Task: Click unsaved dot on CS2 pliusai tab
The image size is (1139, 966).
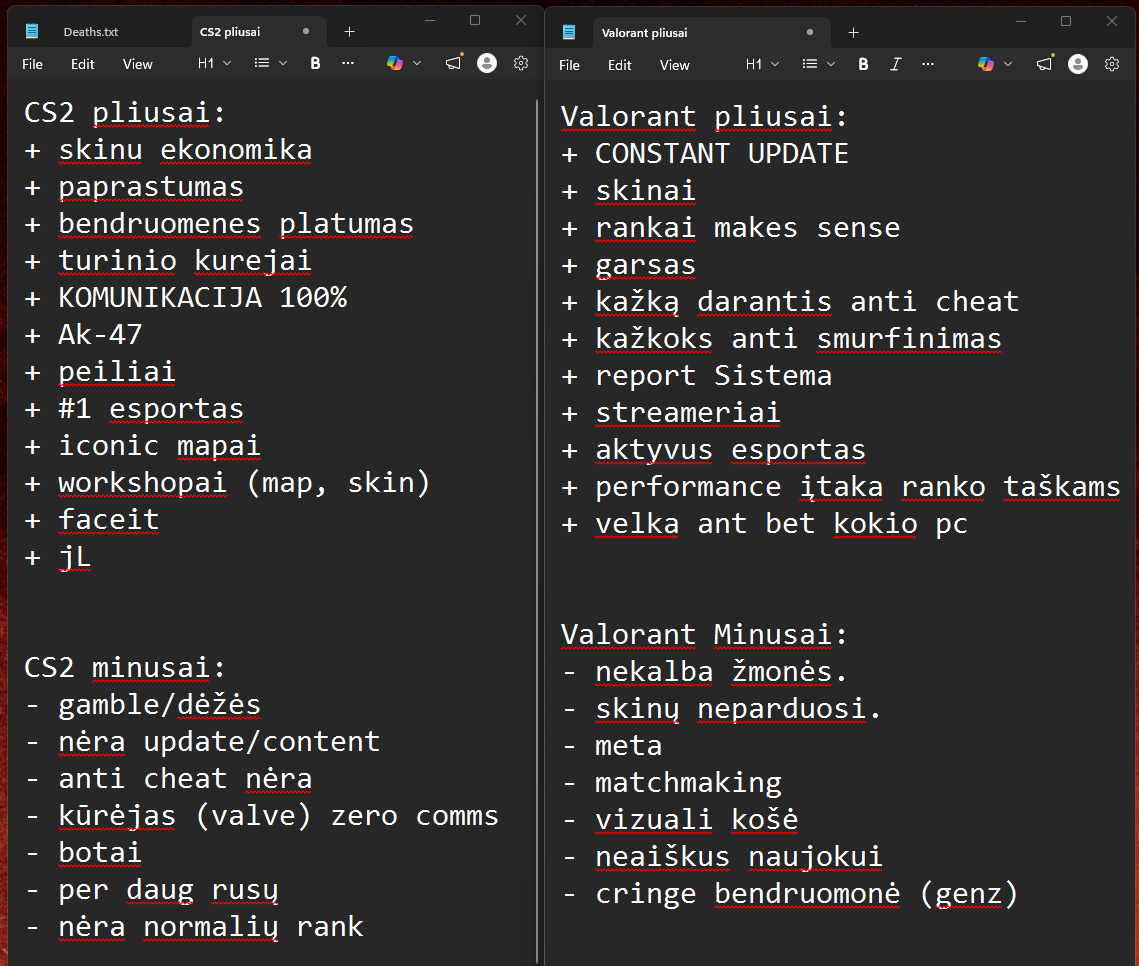Action: tap(306, 31)
